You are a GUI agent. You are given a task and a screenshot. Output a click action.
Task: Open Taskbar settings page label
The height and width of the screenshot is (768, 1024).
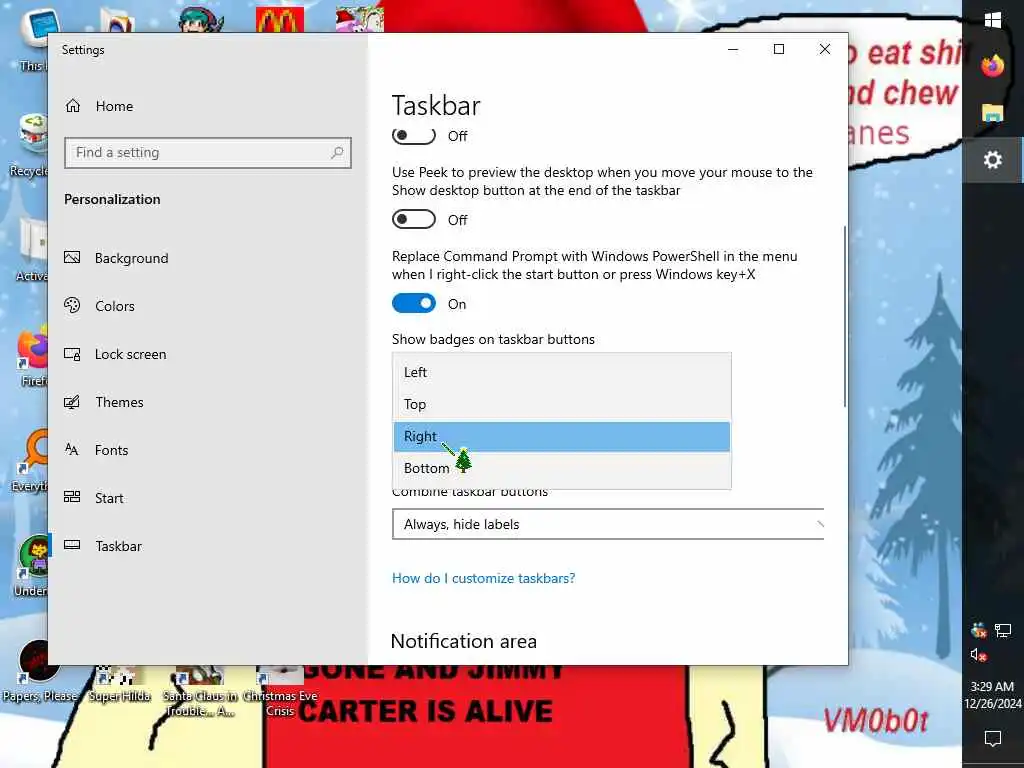tap(118, 546)
